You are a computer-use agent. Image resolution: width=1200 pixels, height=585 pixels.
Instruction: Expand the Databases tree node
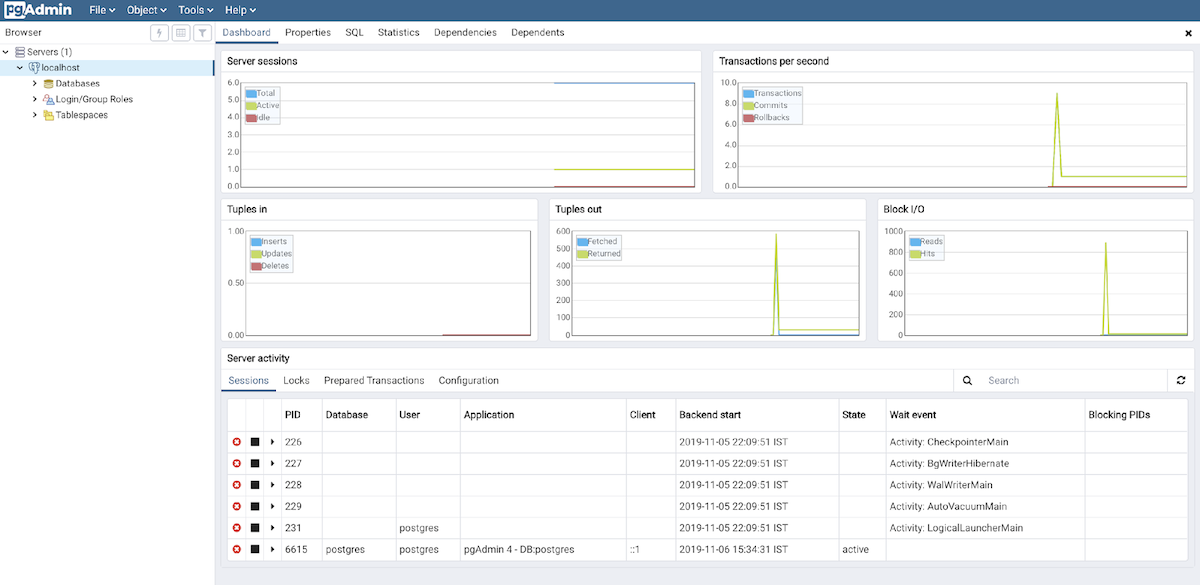[x=34, y=84]
